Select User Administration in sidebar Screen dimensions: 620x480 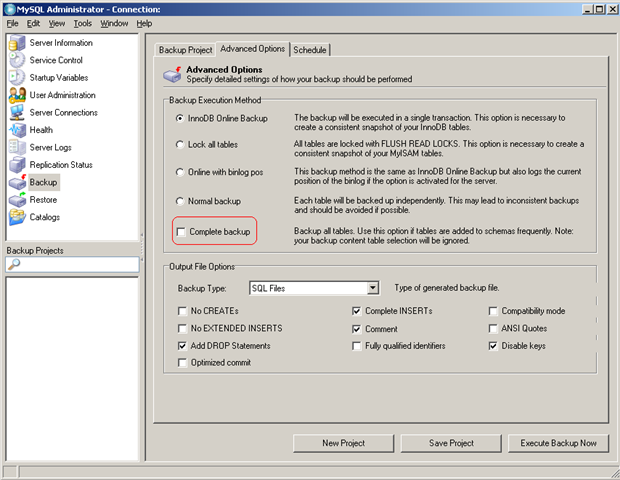click(x=62, y=95)
